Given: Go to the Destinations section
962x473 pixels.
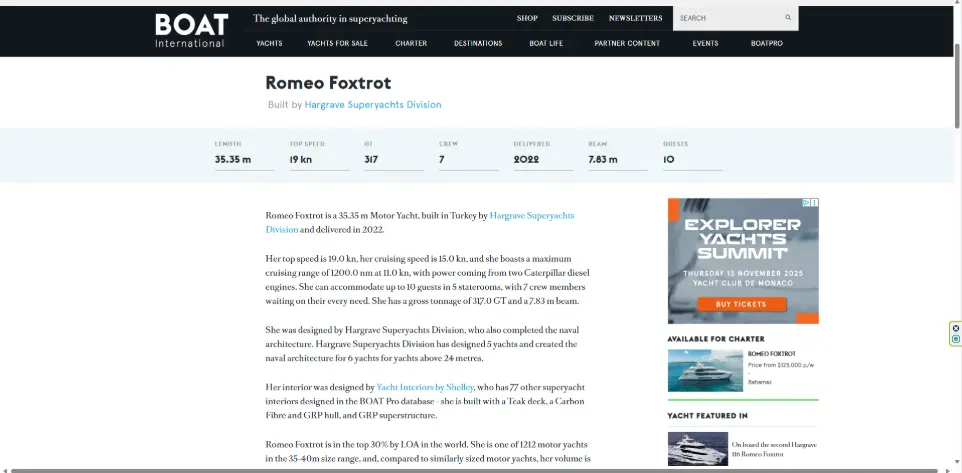Looking at the screenshot, I should (x=478, y=44).
